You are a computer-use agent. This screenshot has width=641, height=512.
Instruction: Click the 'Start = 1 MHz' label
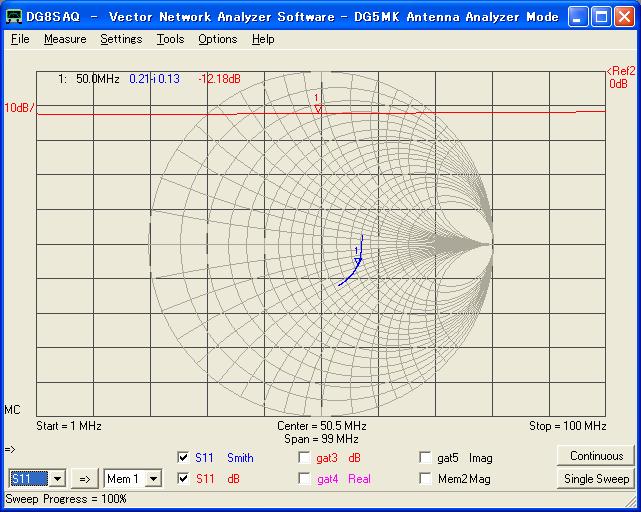click(69, 426)
